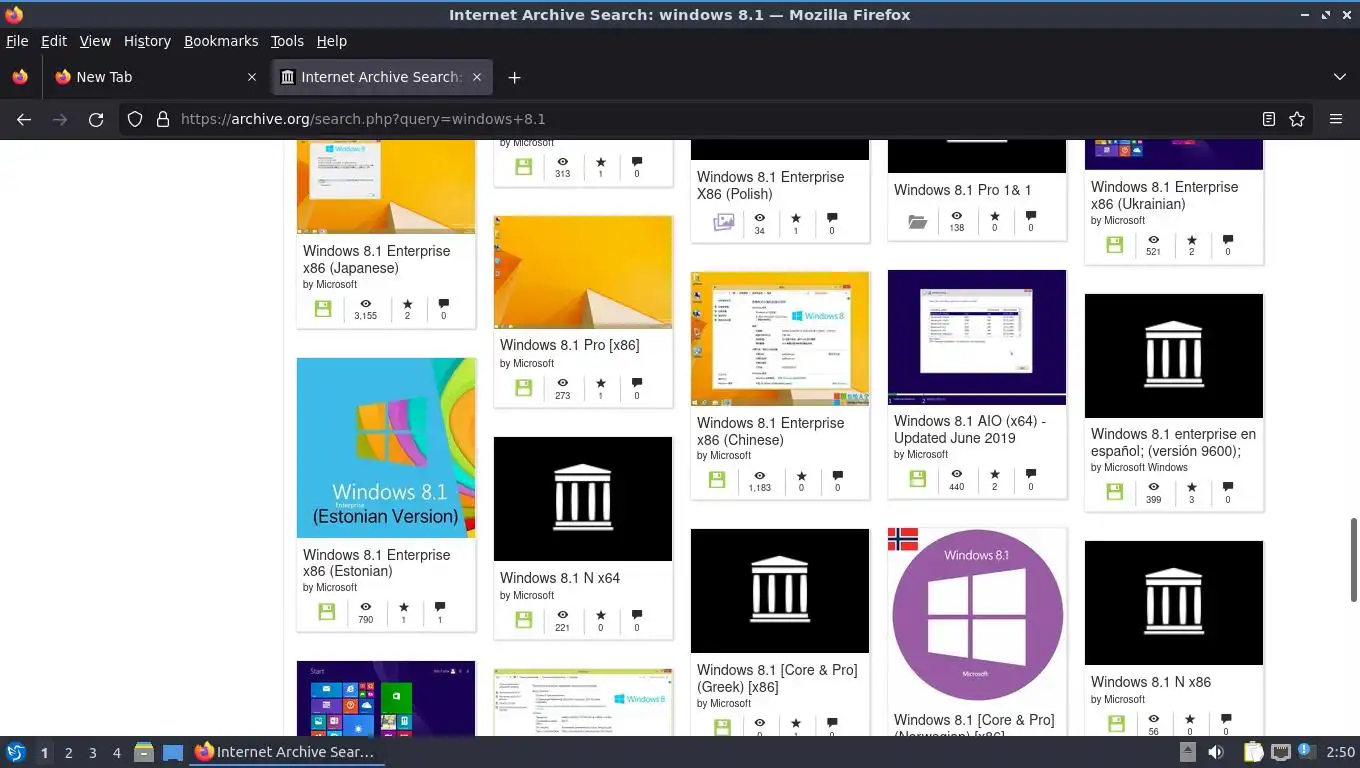Open a new tab with plus button
1360x768 pixels.
pyautogui.click(x=514, y=77)
